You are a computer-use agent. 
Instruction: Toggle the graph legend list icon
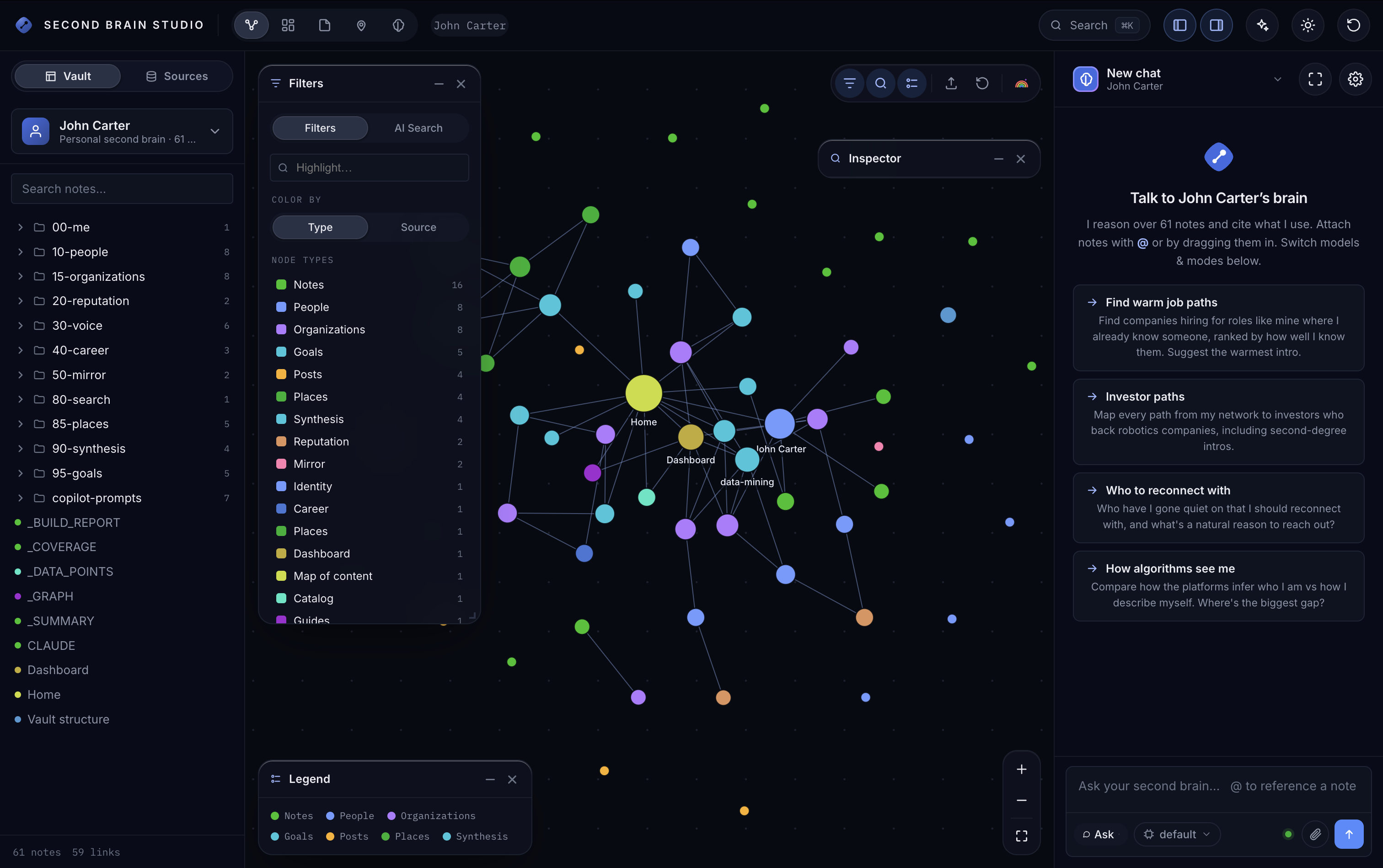(x=911, y=83)
